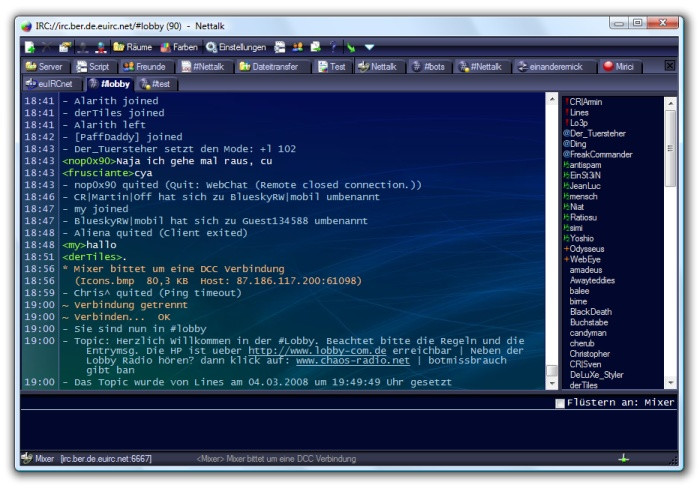Viewport: 700px width, 488px height.
Task: Open the Farben color settings
Action: pyautogui.click(x=179, y=47)
